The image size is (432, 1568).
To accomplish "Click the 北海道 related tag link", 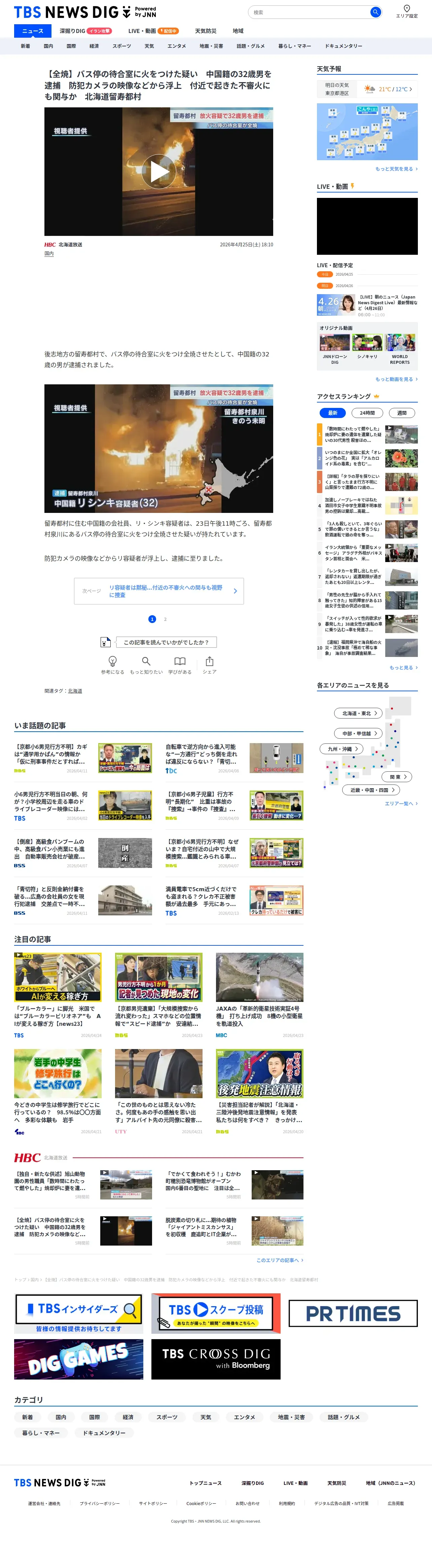I will pos(75,691).
